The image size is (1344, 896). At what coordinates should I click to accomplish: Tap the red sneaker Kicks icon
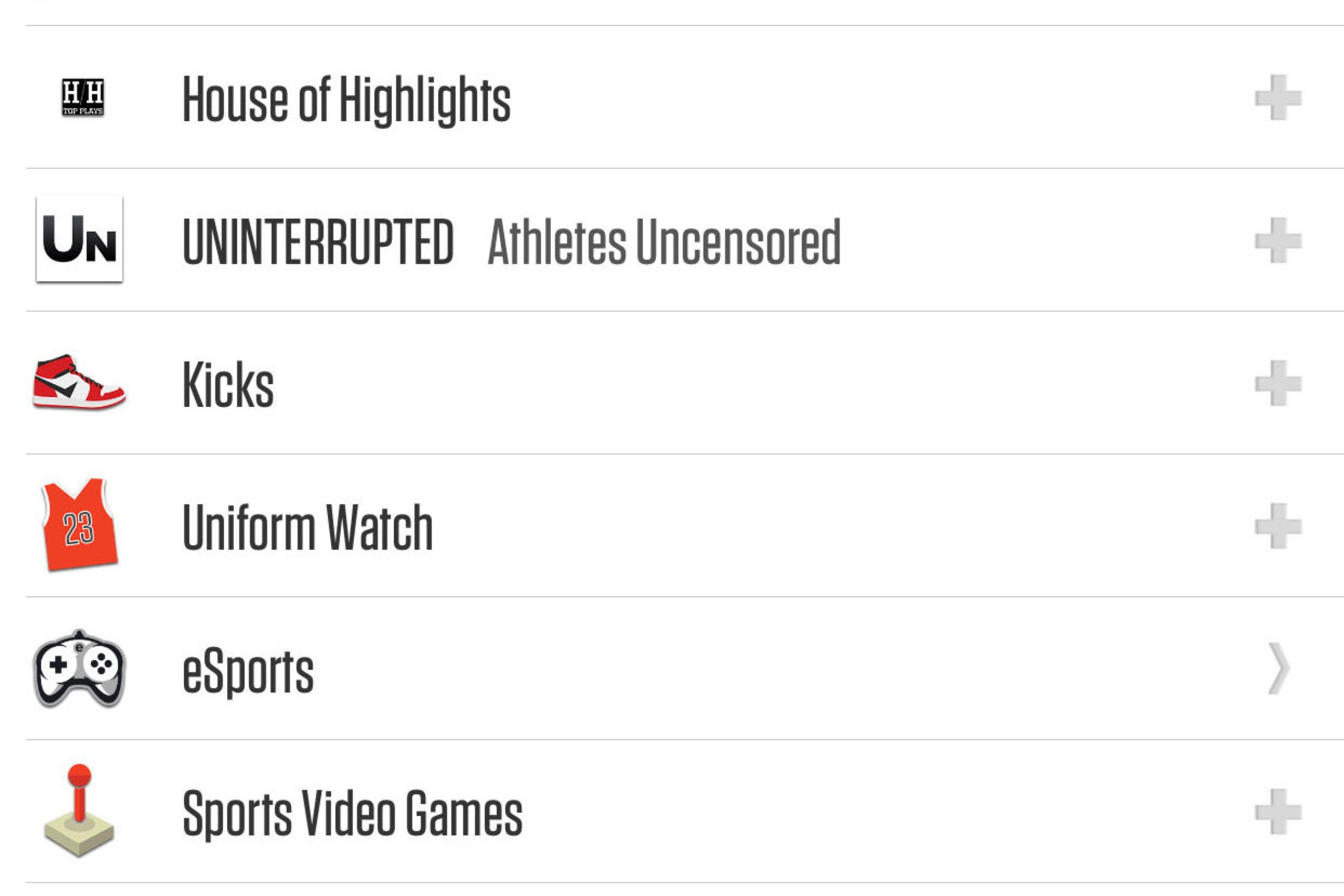coord(79,382)
